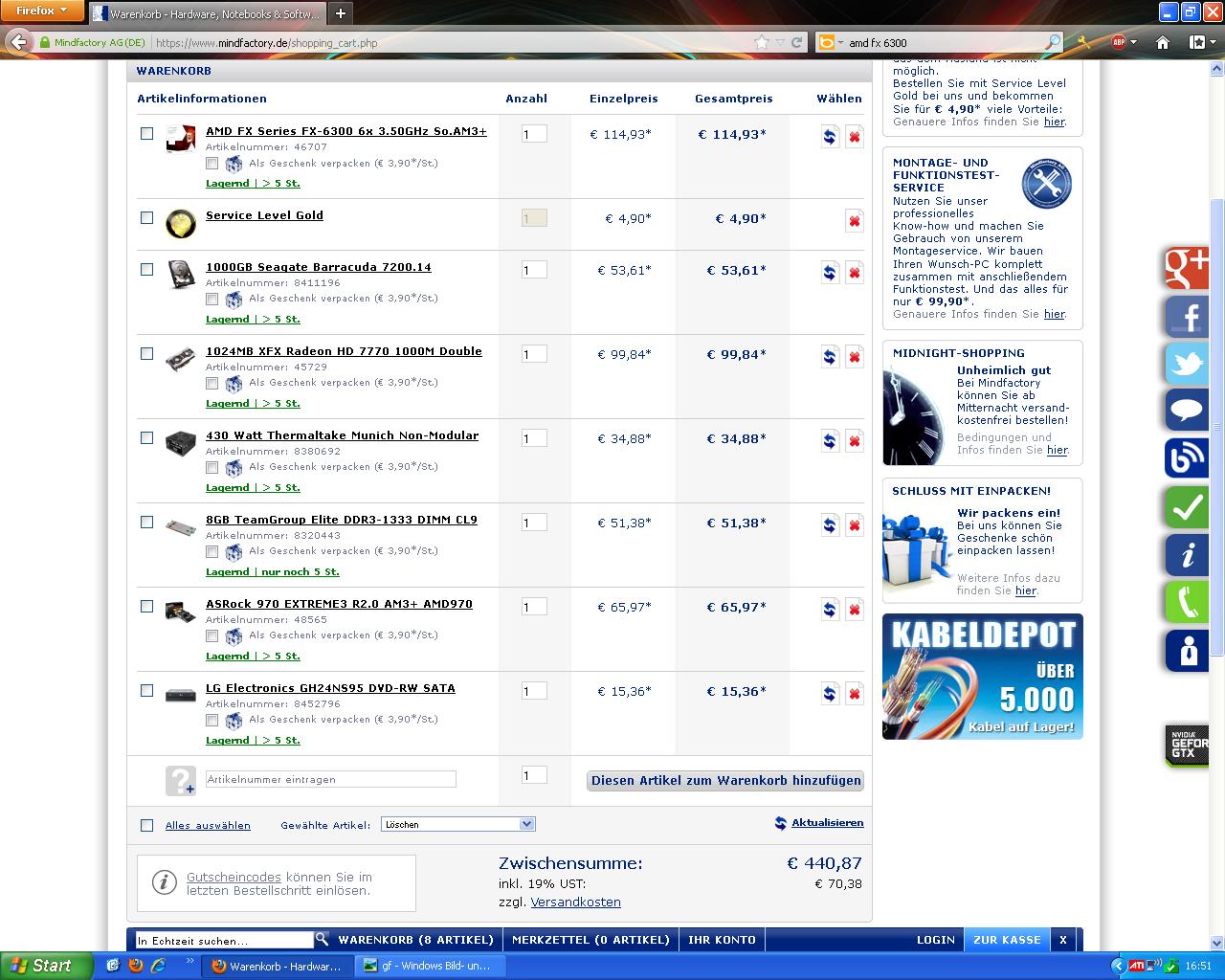This screenshot has height=980, width=1225.
Task: Click the green phone sidebar icon
Action: pyautogui.click(x=1187, y=603)
